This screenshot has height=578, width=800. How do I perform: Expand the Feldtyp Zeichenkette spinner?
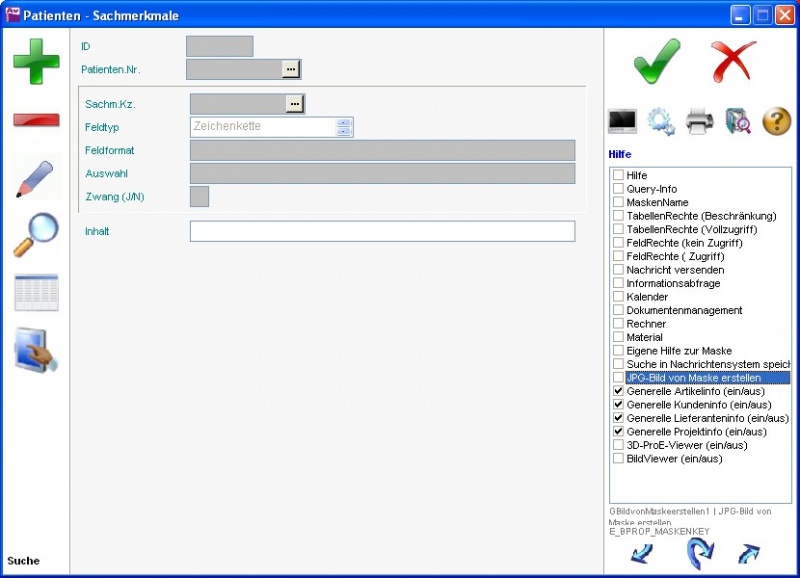point(344,127)
